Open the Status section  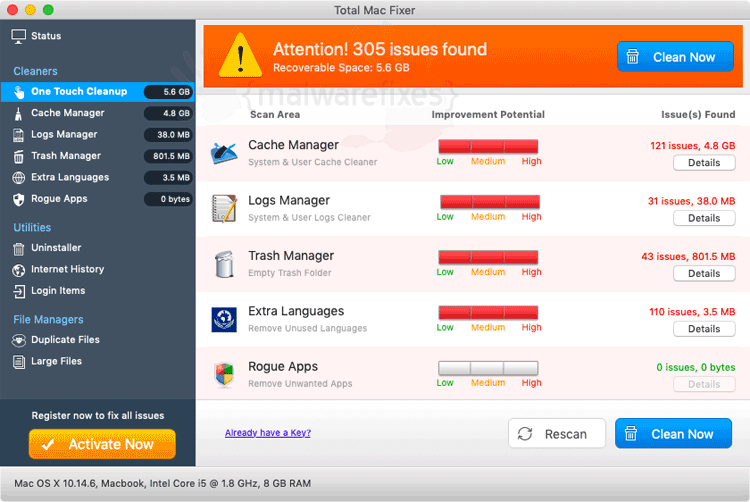tap(98, 36)
